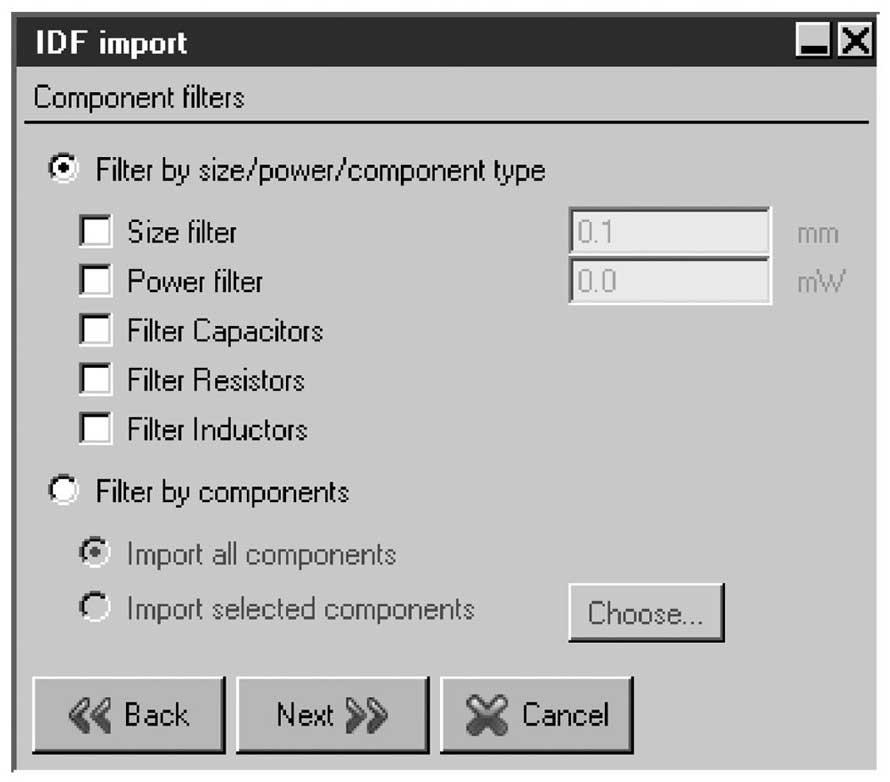Screen dimensions: 890x782
Task: Click the double-left arrow Back icon
Action: click(x=92, y=715)
